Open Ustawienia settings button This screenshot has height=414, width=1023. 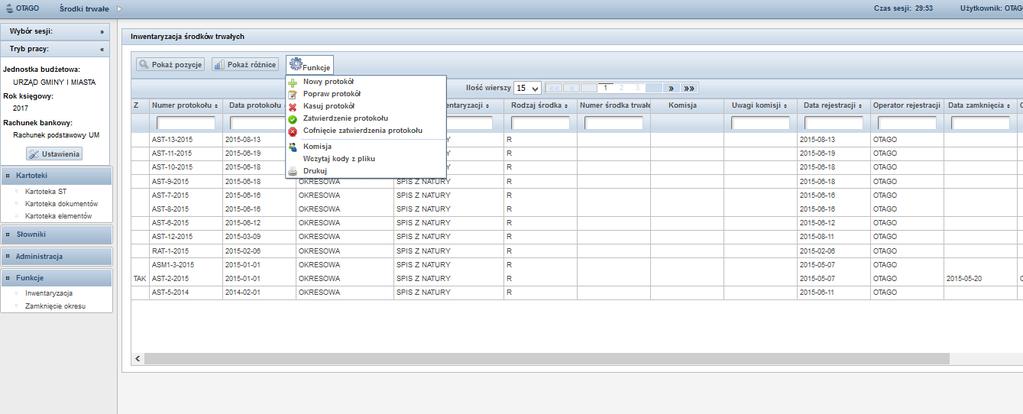click(x=54, y=154)
